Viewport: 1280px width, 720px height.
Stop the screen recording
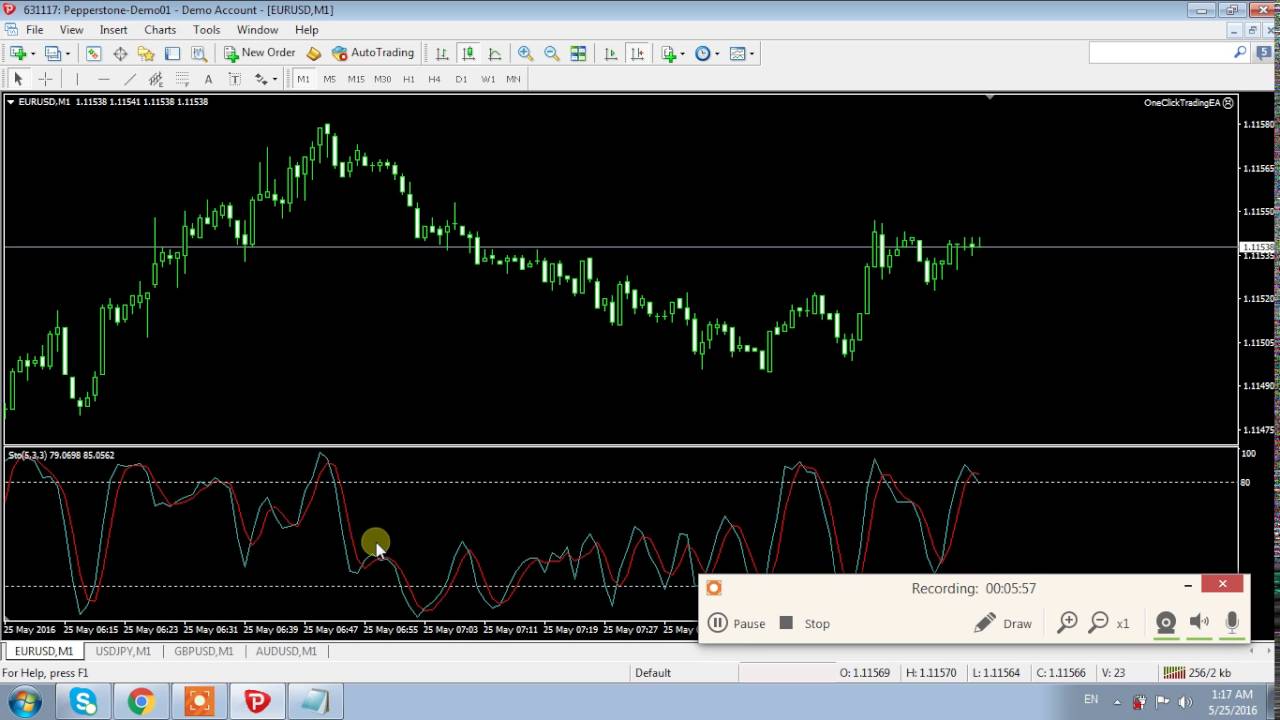coord(805,623)
